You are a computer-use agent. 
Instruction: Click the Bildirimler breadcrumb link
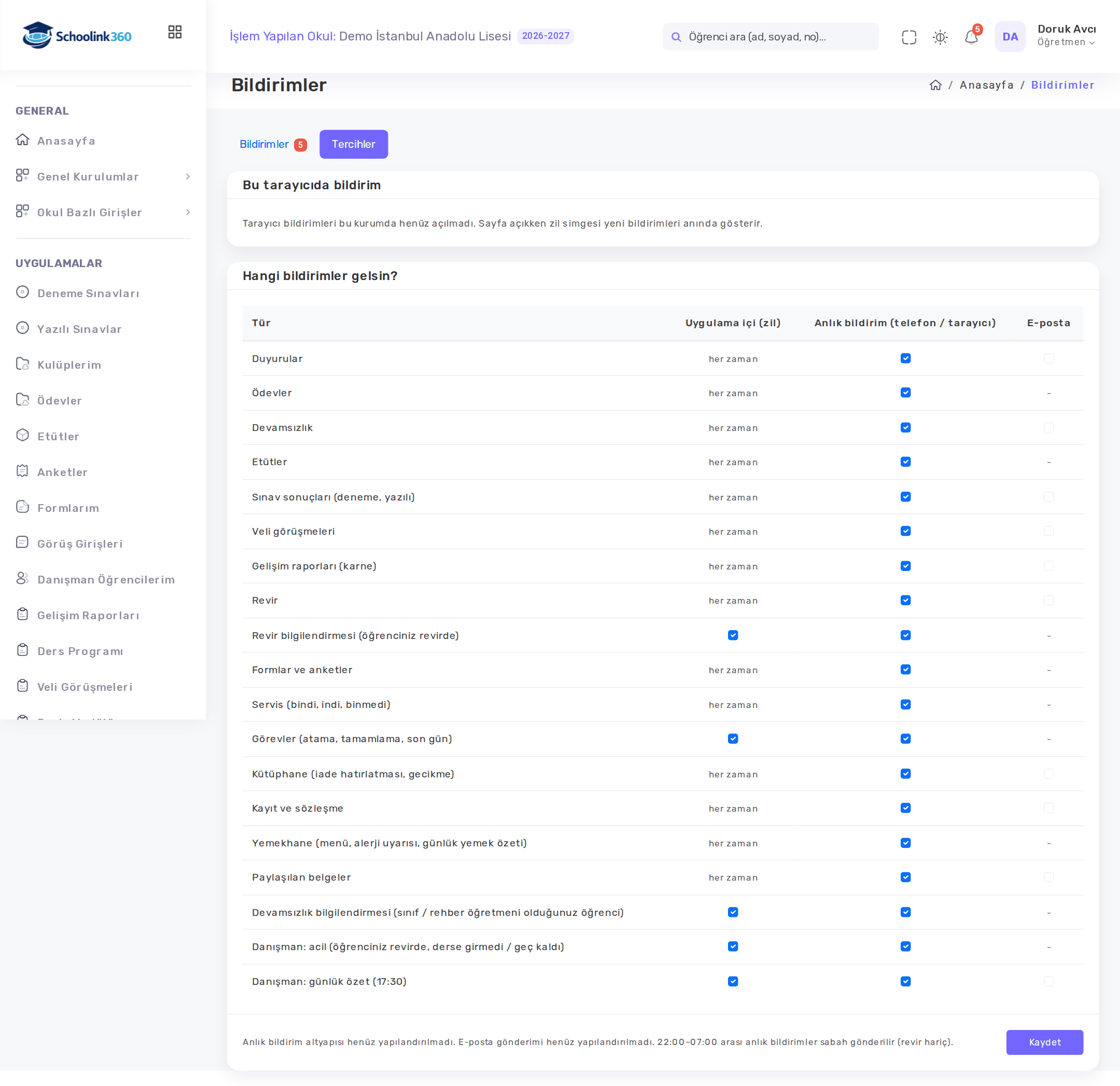[1062, 85]
